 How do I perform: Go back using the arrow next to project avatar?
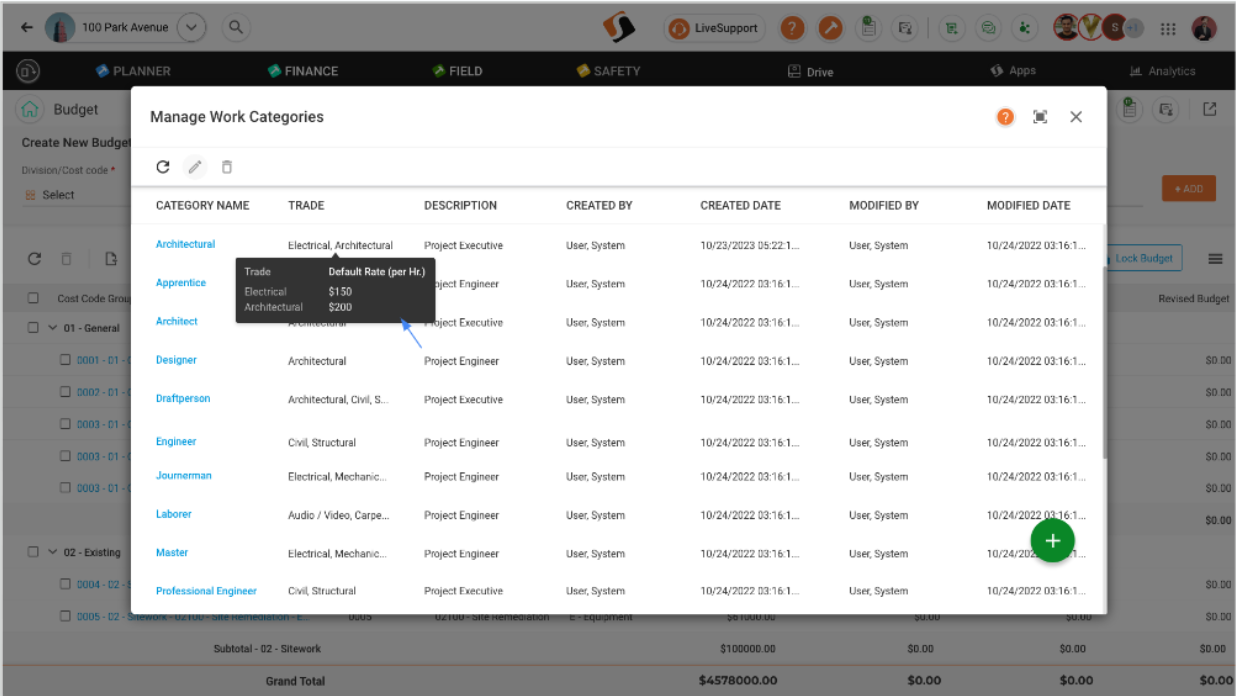coord(27,27)
